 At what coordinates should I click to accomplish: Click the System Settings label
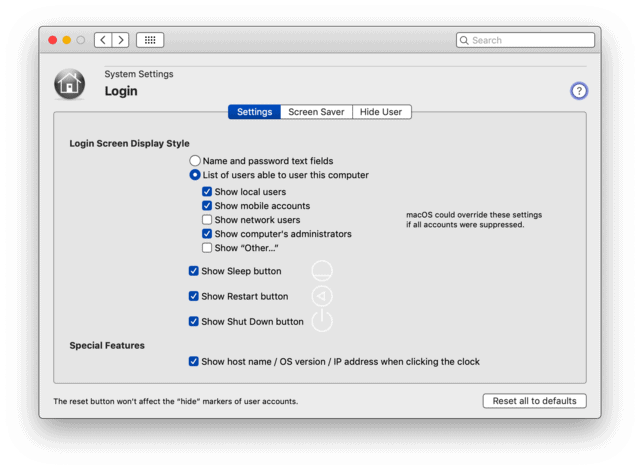(x=139, y=74)
